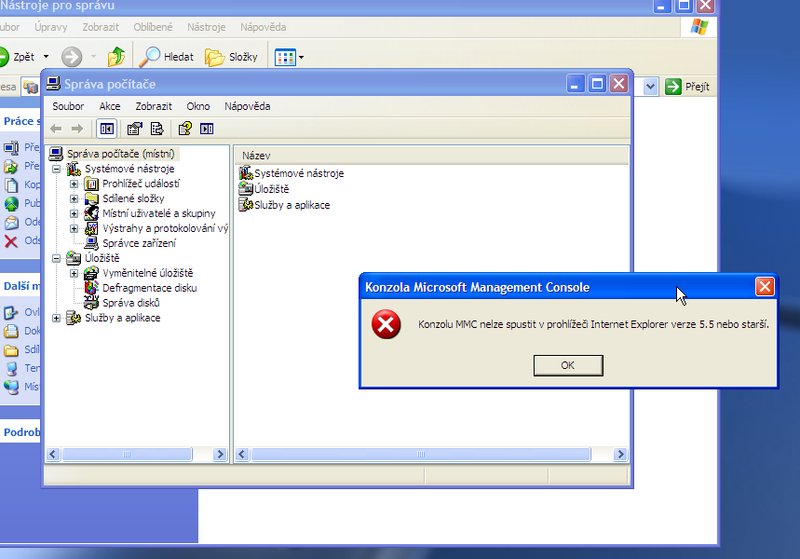This screenshot has width=800, height=559.
Task: Click the show/hide action pane toolbar icon
Action: click(207, 129)
